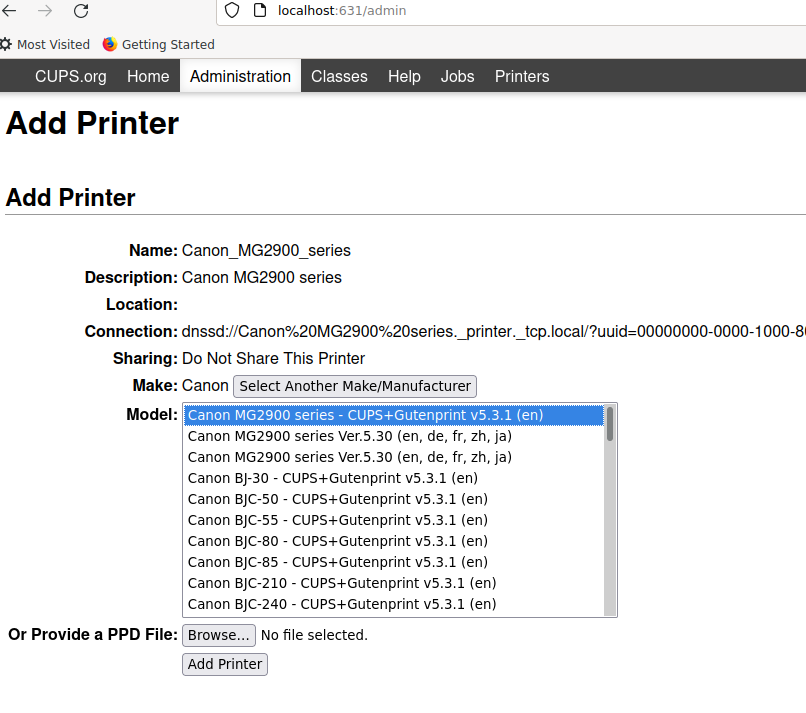The height and width of the screenshot is (713, 806).
Task: Open the Most Visited bookmarks folder
Action: 45,45
